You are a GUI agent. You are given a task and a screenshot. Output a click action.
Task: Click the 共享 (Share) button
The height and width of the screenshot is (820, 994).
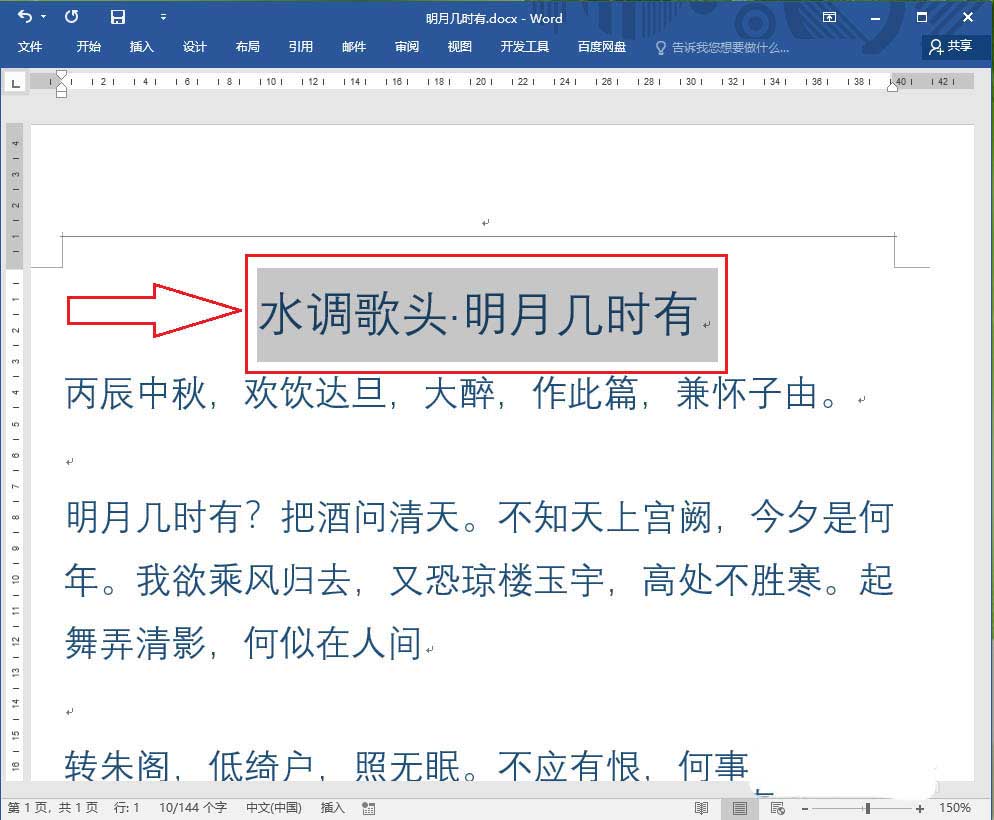951,46
